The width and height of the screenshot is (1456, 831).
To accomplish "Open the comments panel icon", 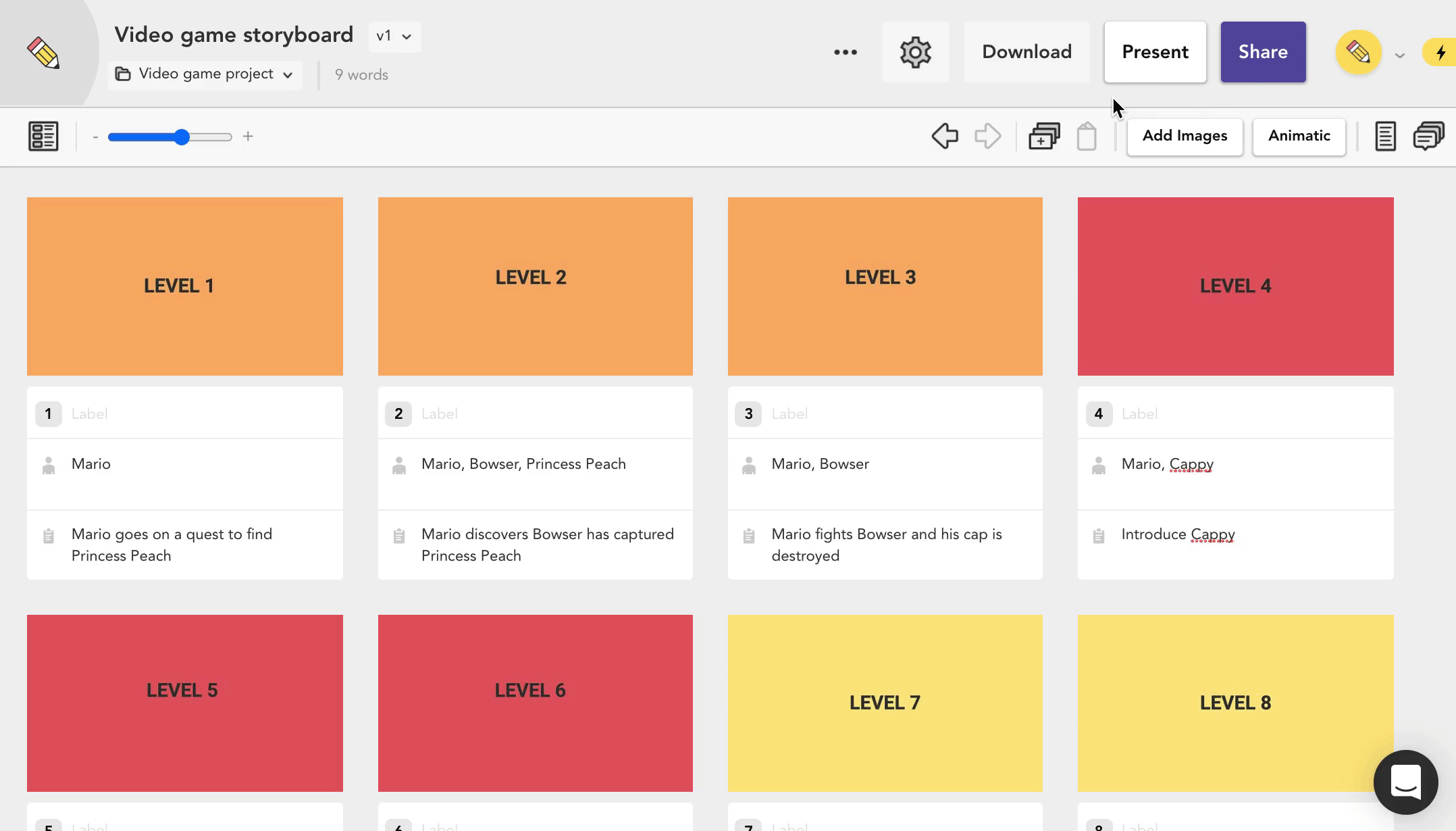I will (1428, 136).
